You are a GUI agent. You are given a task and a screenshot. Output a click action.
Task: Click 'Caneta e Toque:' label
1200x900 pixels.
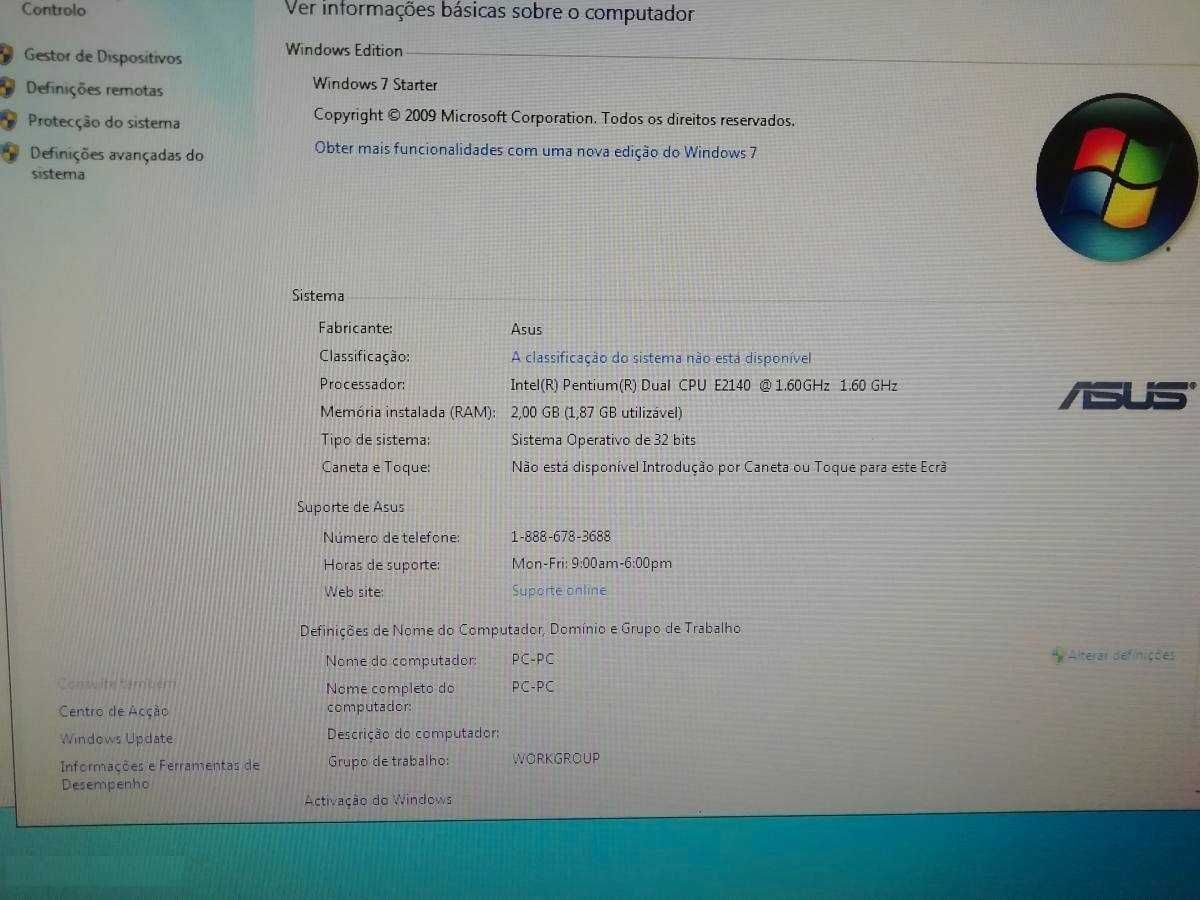point(376,467)
